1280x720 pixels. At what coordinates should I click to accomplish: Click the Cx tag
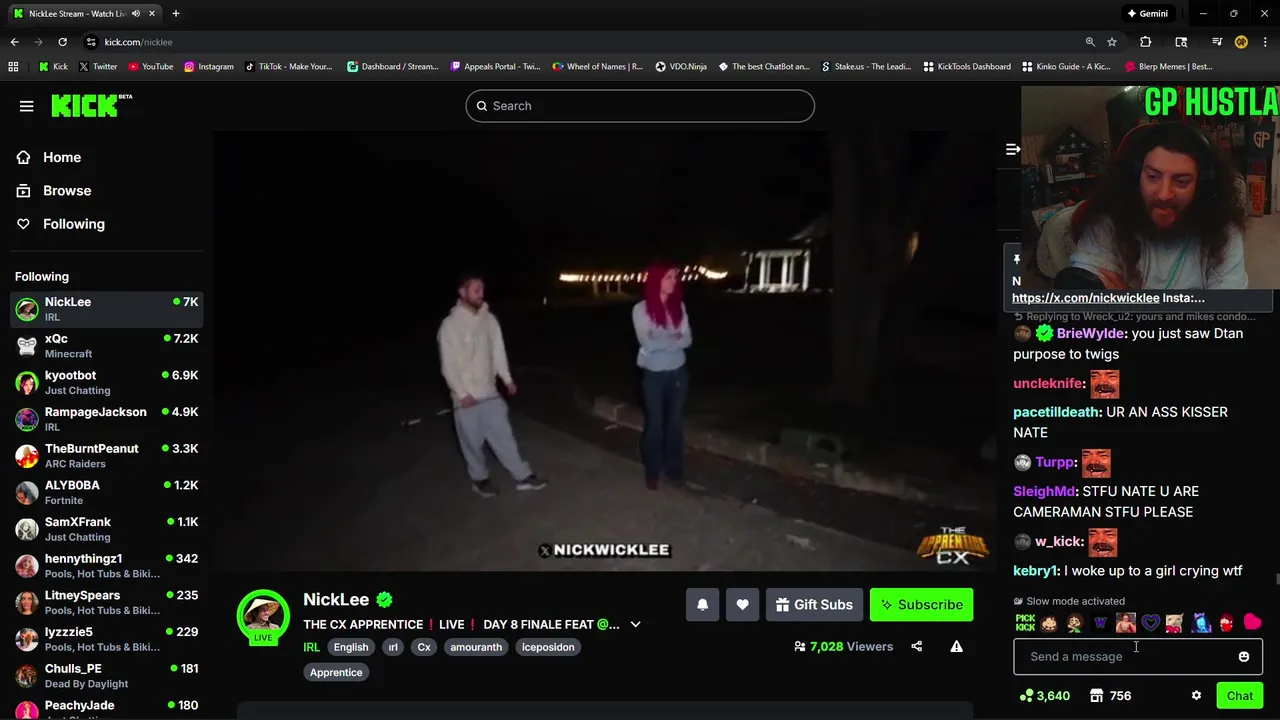click(424, 647)
